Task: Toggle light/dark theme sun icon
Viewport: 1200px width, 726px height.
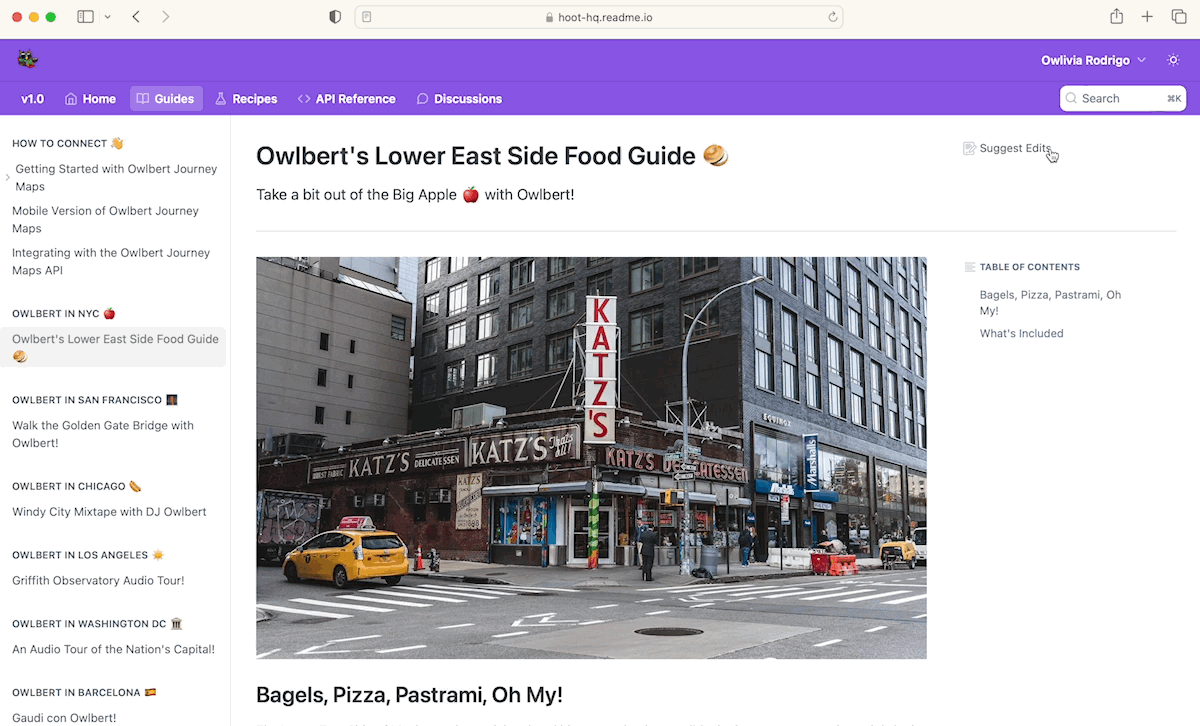Action: [x=1173, y=60]
